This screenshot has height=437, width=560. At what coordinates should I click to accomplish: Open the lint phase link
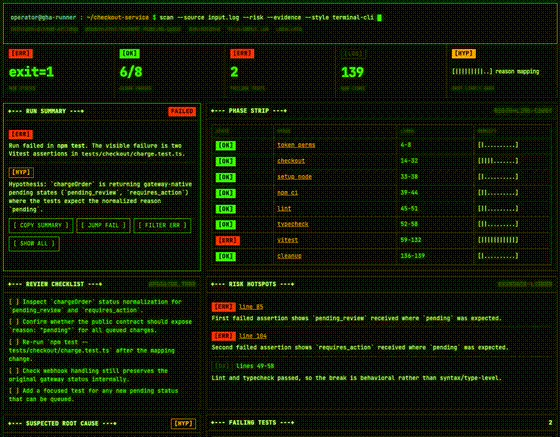tap(284, 209)
